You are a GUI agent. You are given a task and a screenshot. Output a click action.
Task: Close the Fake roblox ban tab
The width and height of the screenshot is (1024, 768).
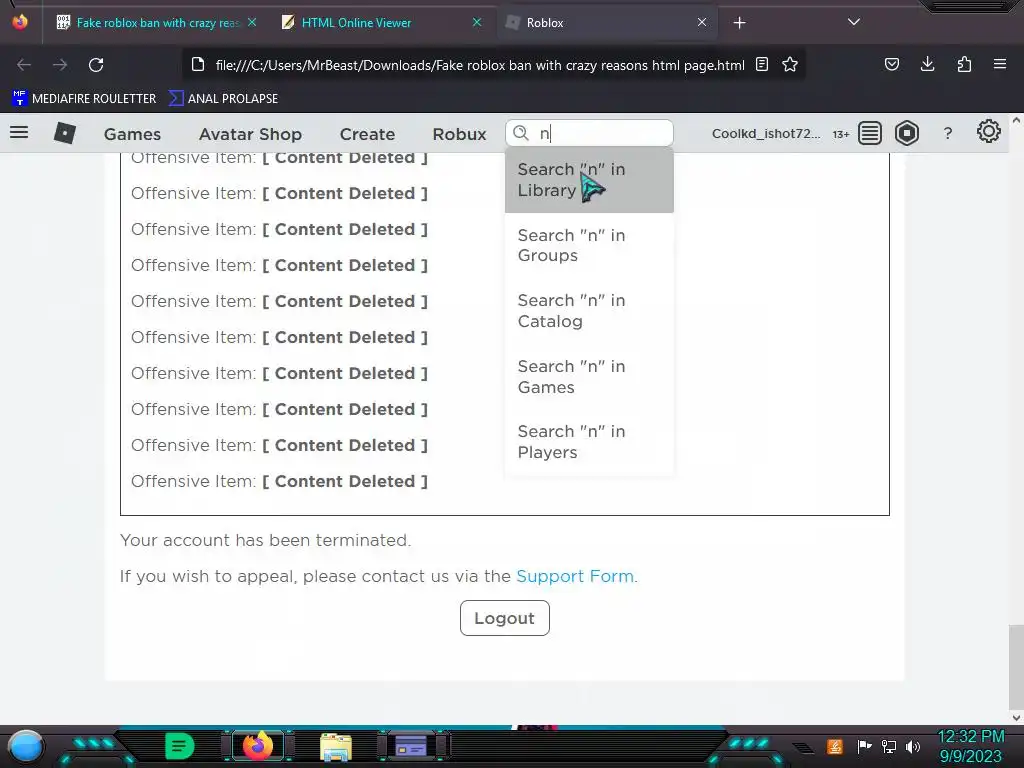[x=252, y=22]
